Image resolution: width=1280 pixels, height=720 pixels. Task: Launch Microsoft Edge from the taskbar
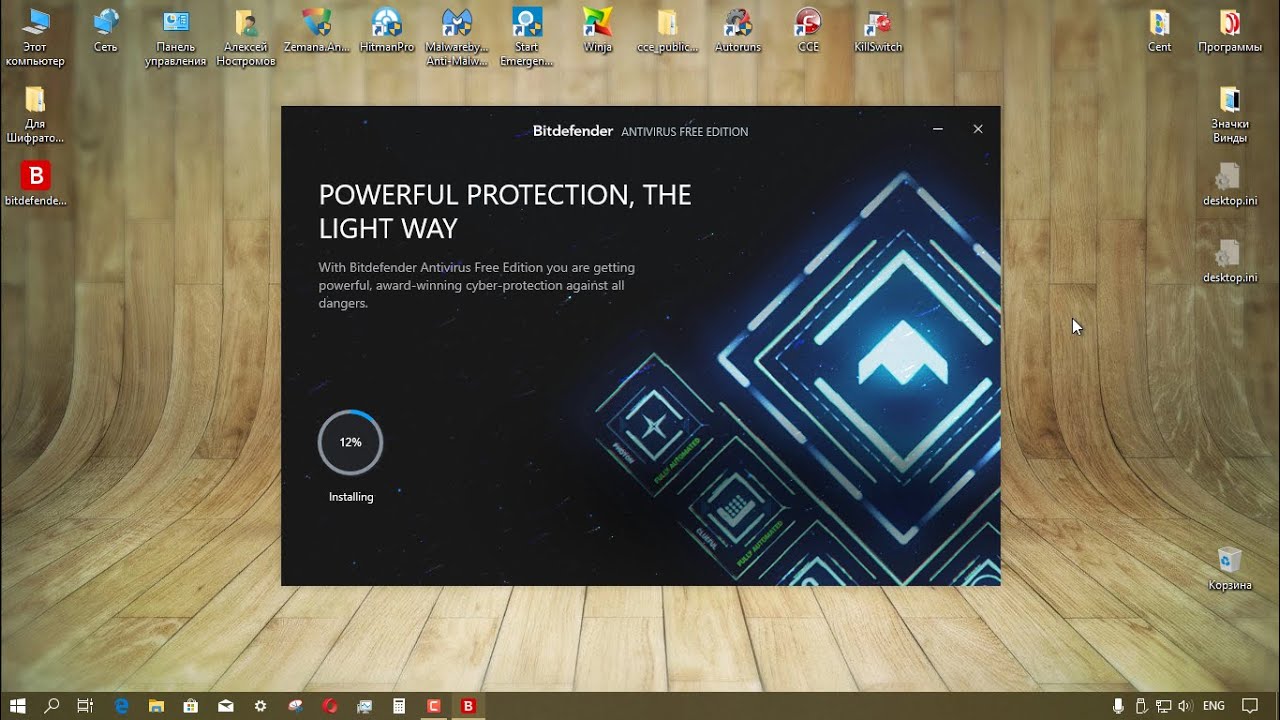[x=122, y=706]
